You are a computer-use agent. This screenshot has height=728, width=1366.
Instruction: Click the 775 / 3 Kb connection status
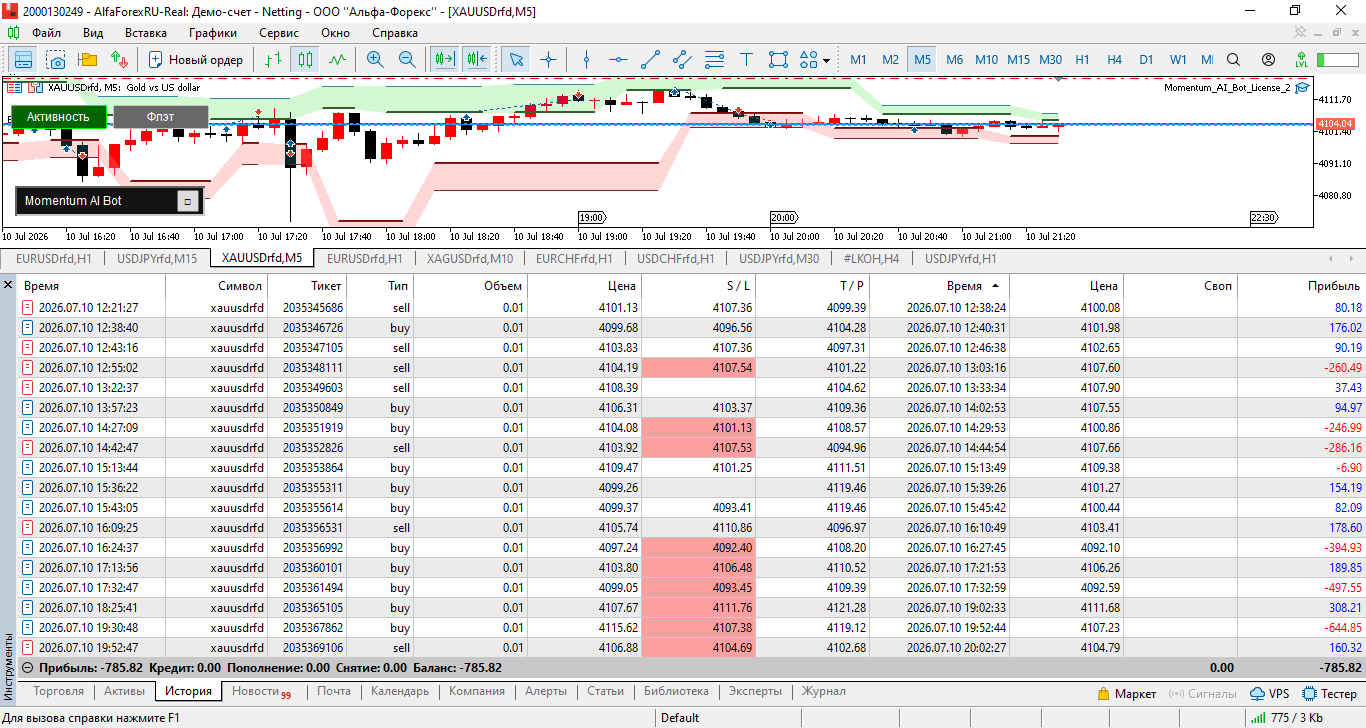(1286, 717)
